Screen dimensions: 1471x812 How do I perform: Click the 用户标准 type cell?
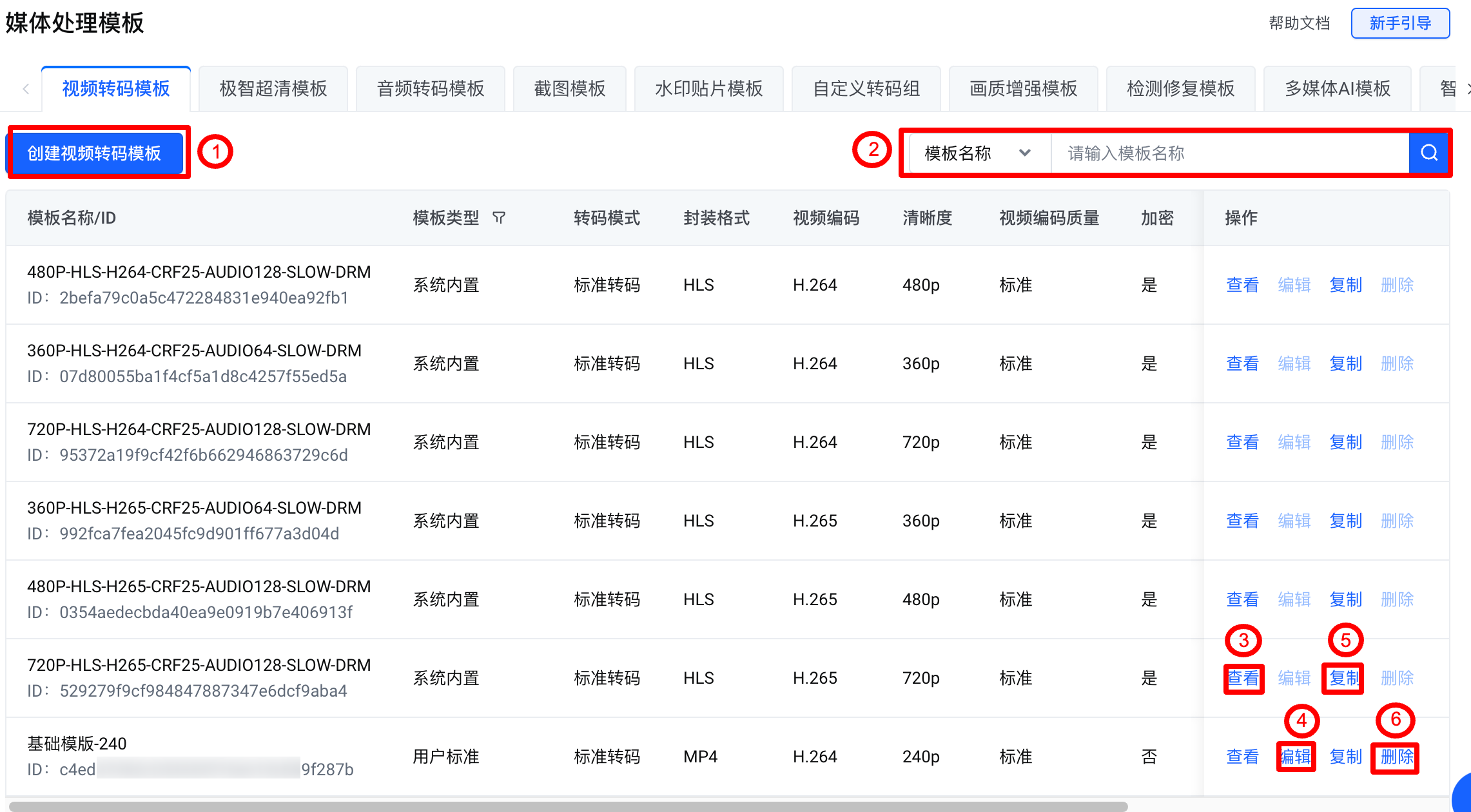(x=445, y=757)
